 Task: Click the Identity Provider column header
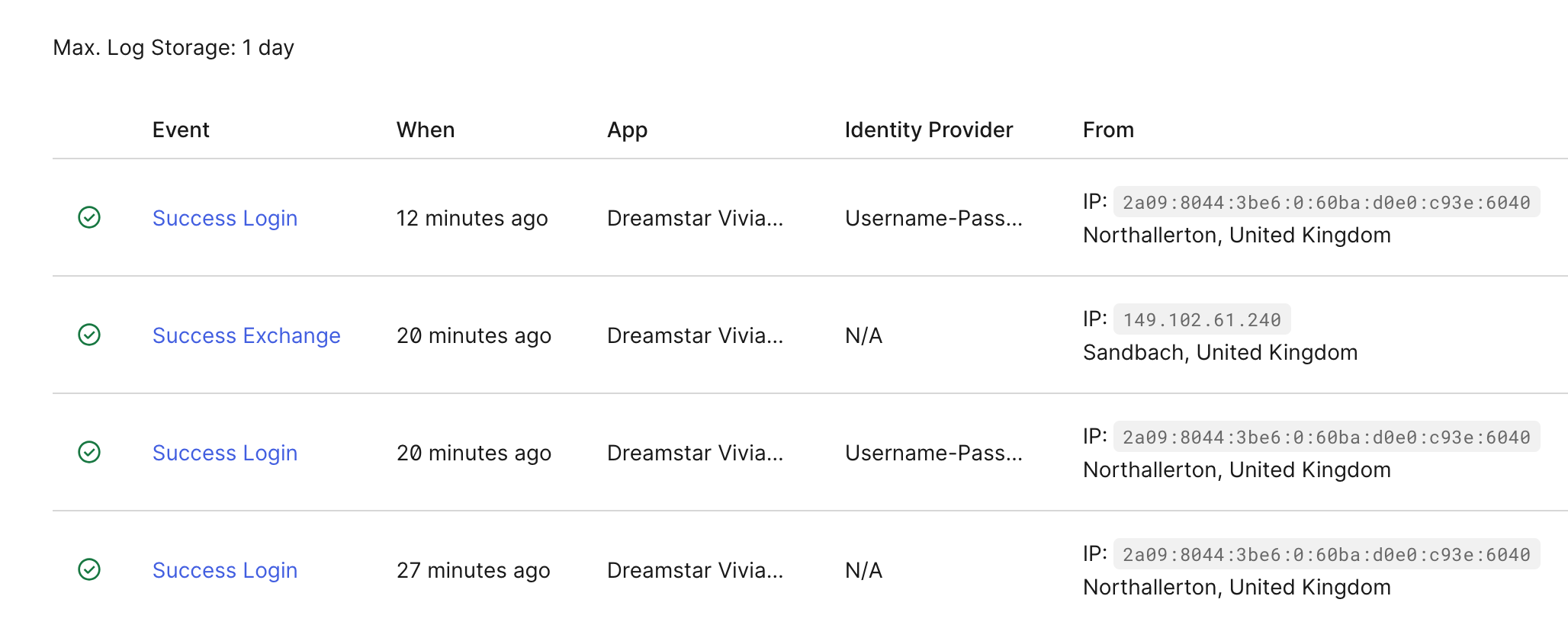click(x=927, y=130)
